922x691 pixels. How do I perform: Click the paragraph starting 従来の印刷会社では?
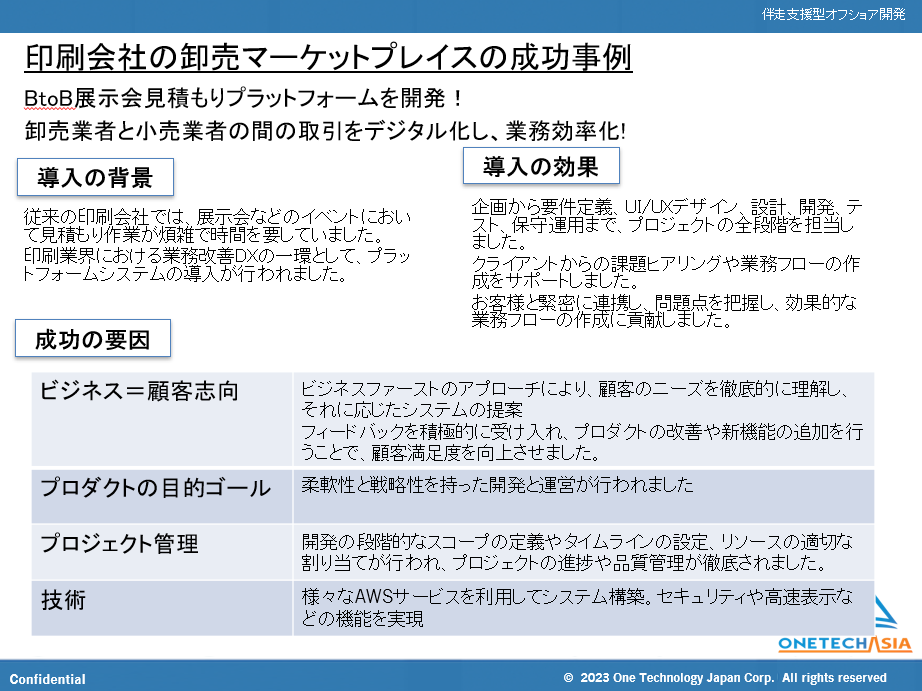coord(217,225)
